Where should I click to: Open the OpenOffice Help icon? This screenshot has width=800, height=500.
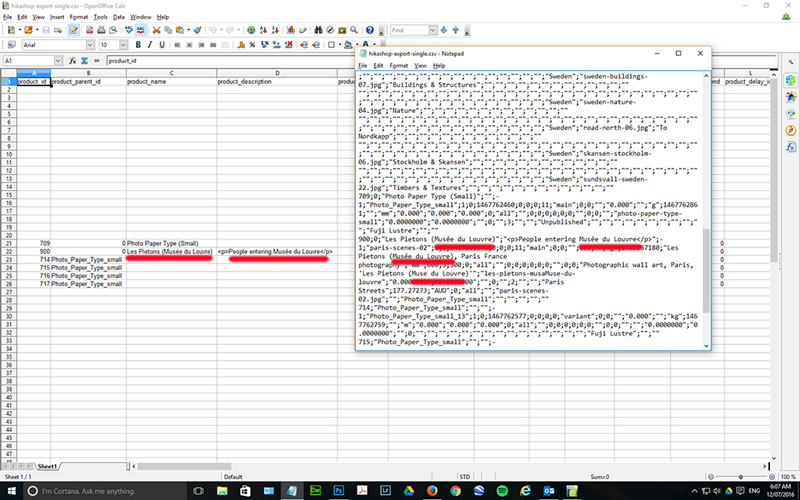tap(371, 31)
